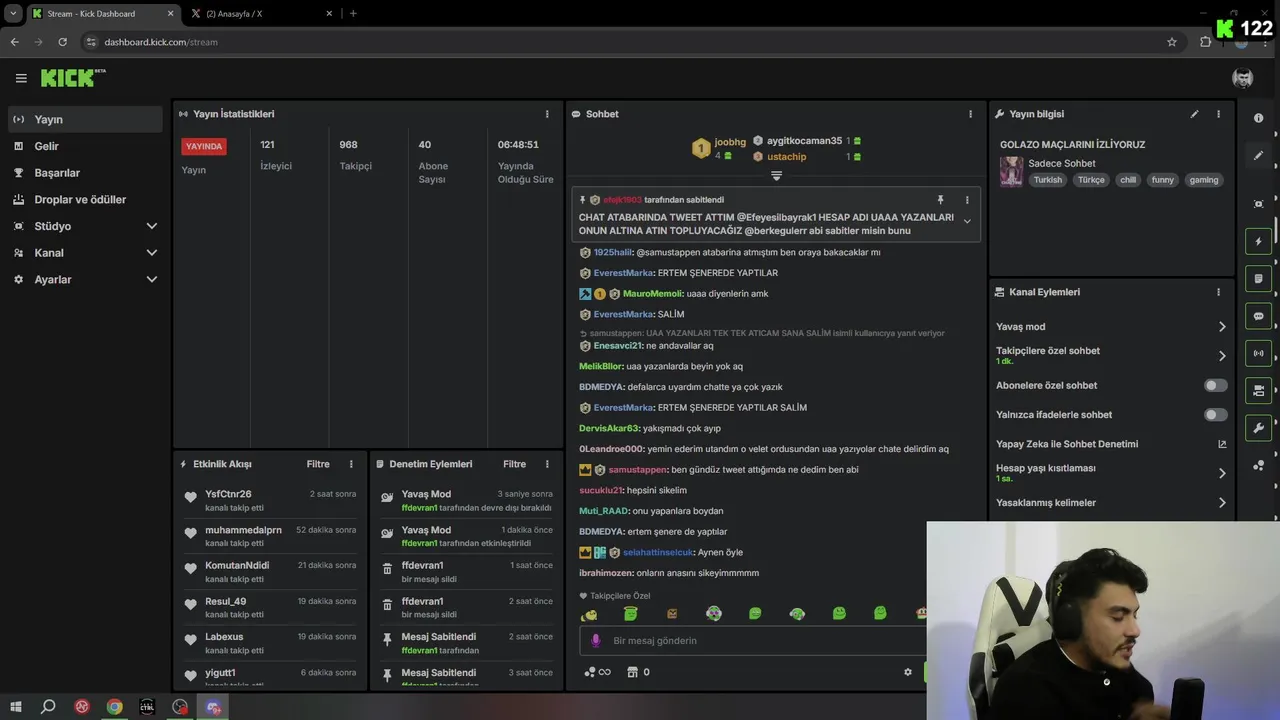
Task: Go back in browser
Action: coord(14,42)
